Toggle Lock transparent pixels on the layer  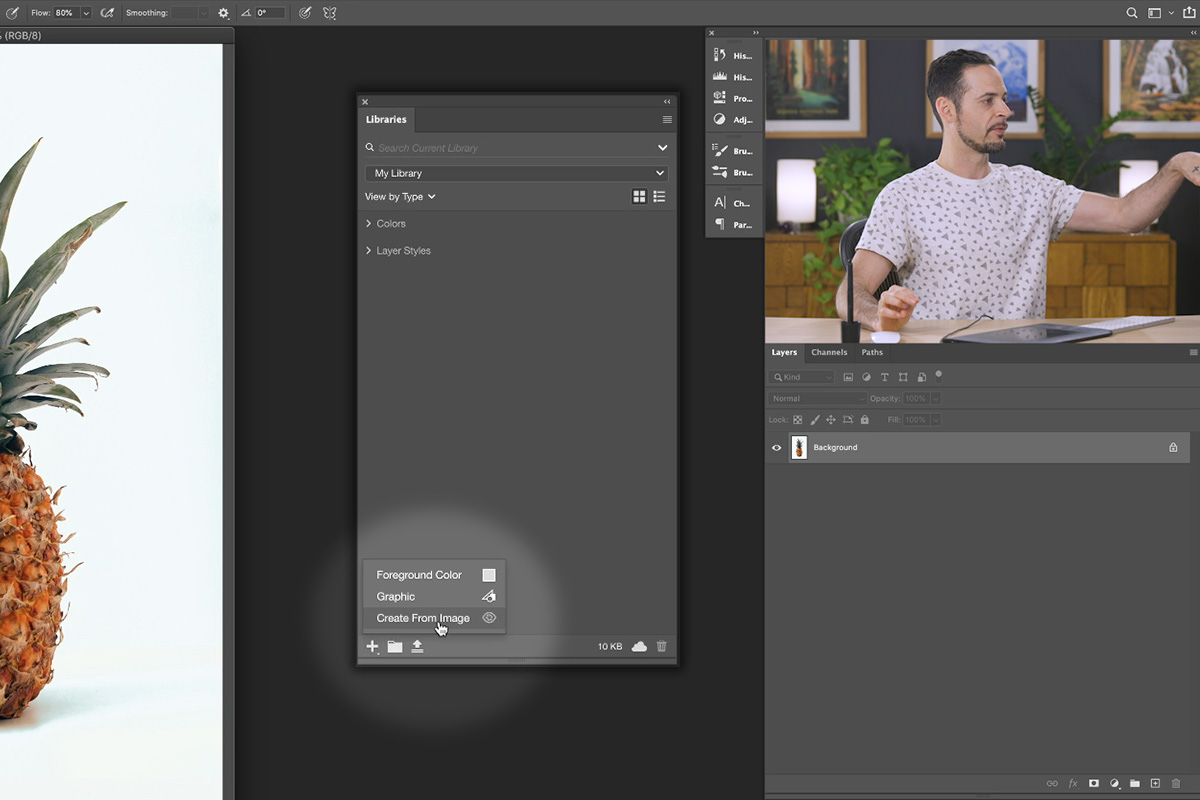click(797, 419)
